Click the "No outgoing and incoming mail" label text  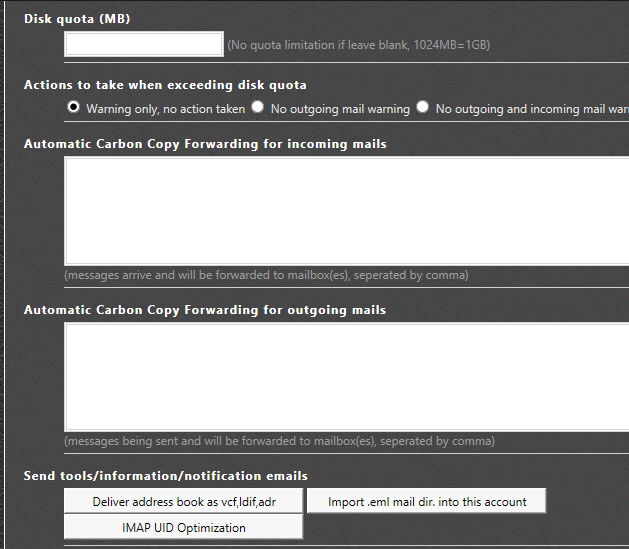[x=530, y=109]
